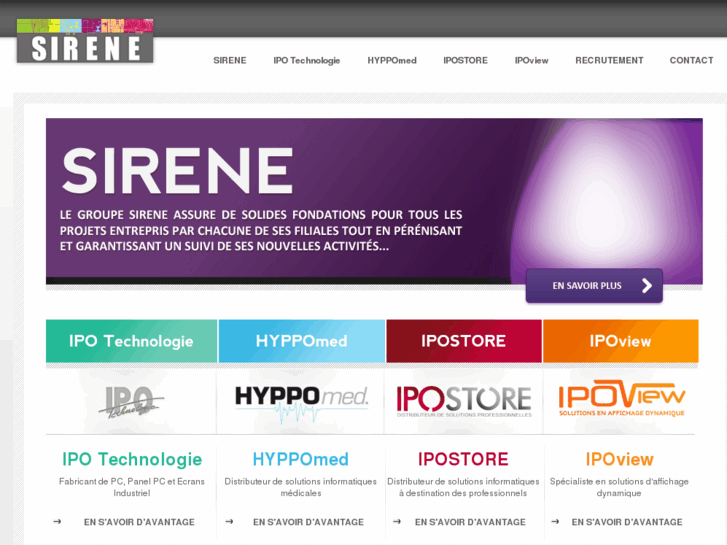Viewport: 727px width, 545px height.
Task: Click EN S'AVOIR D'AVANTAGE under IPO Technologie
Action: click(x=139, y=522)
